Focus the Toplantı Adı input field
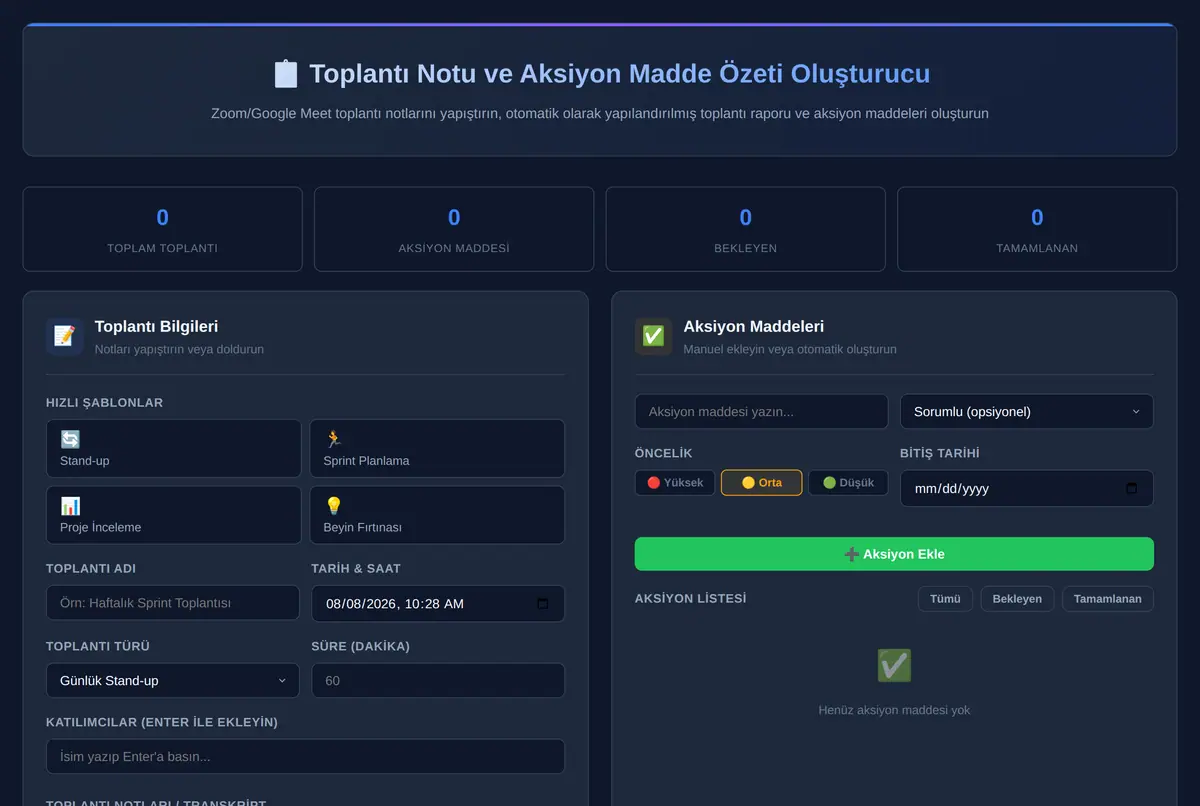Image resolution: width=1200 pixels, height=806 pixels. tap(173, 603)
